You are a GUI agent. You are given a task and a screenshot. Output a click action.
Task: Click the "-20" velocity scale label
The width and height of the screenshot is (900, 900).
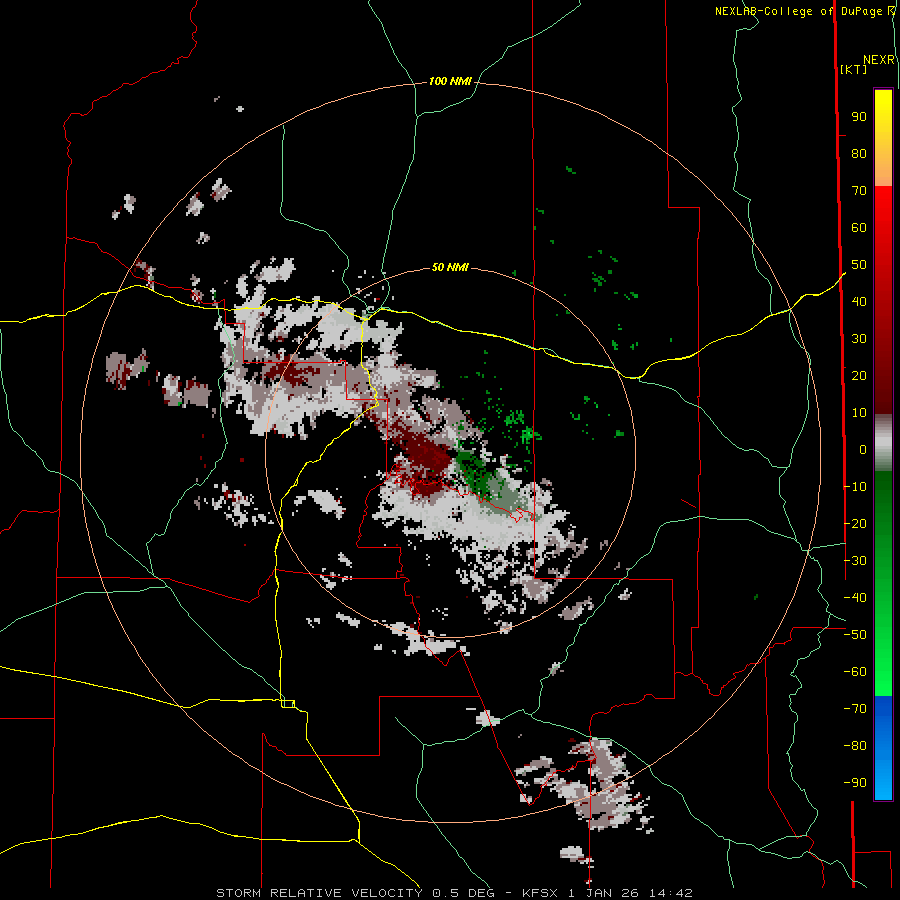coord(855,524)
